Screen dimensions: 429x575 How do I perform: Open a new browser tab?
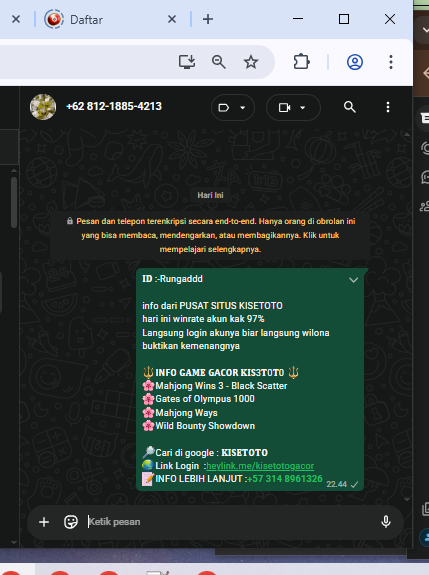[x=208, y=19]
